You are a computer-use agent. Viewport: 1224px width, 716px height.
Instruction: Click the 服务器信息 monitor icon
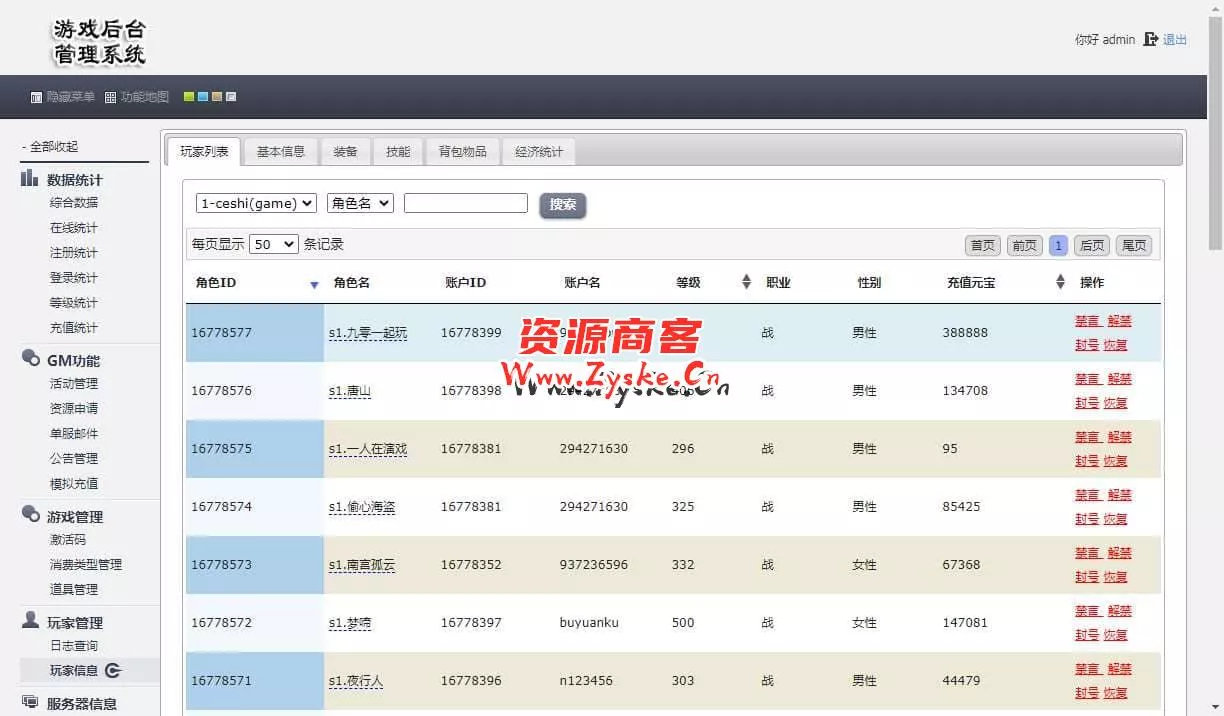pos(30,702)
